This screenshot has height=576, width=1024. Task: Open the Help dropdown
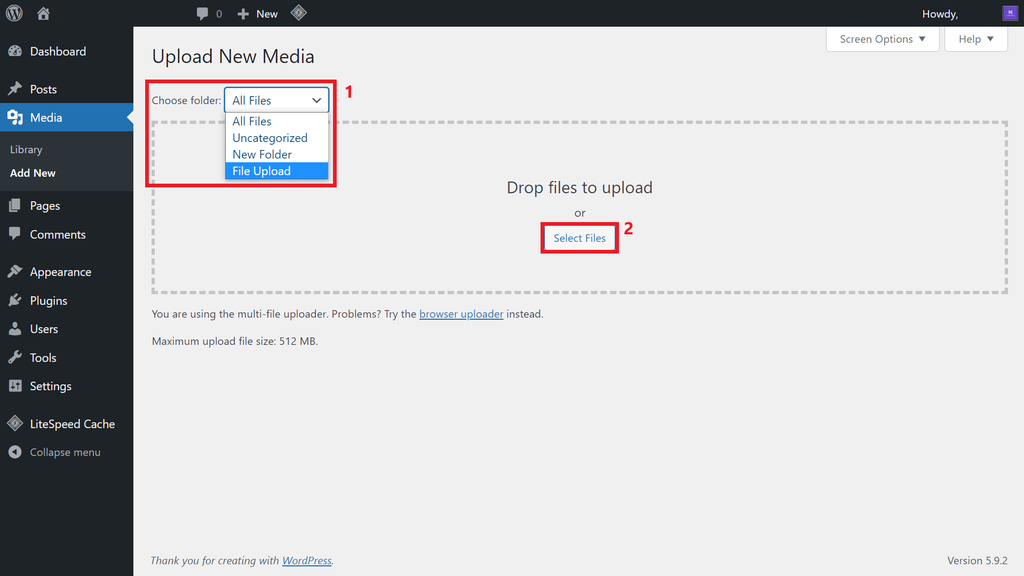click(974, 39)
